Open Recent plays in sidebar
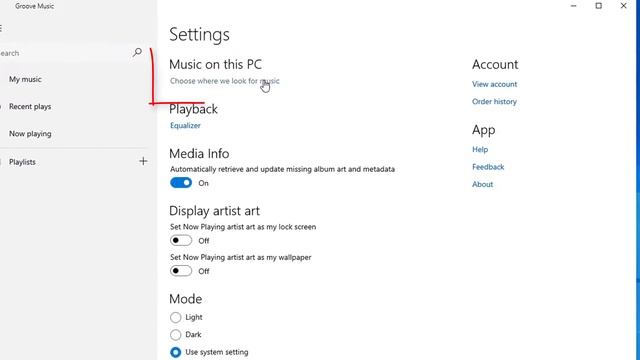The width and height of the screenshot is (640, 360). [30, 107]
